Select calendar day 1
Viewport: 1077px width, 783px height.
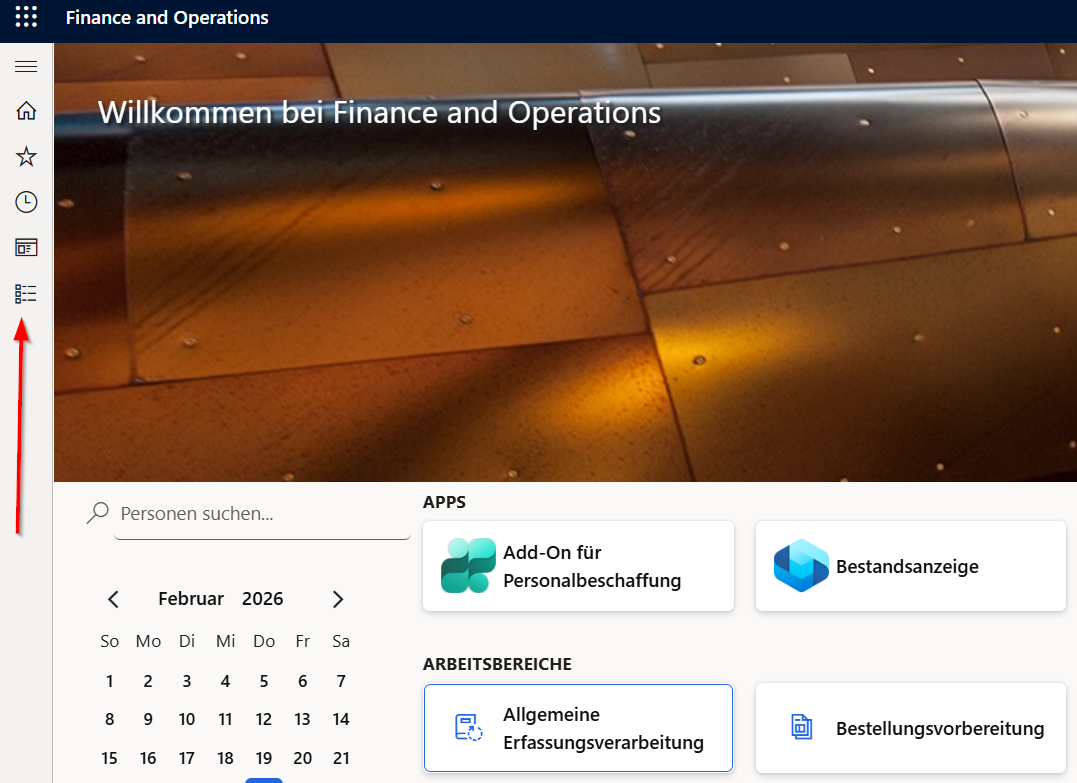pos(109,681)
